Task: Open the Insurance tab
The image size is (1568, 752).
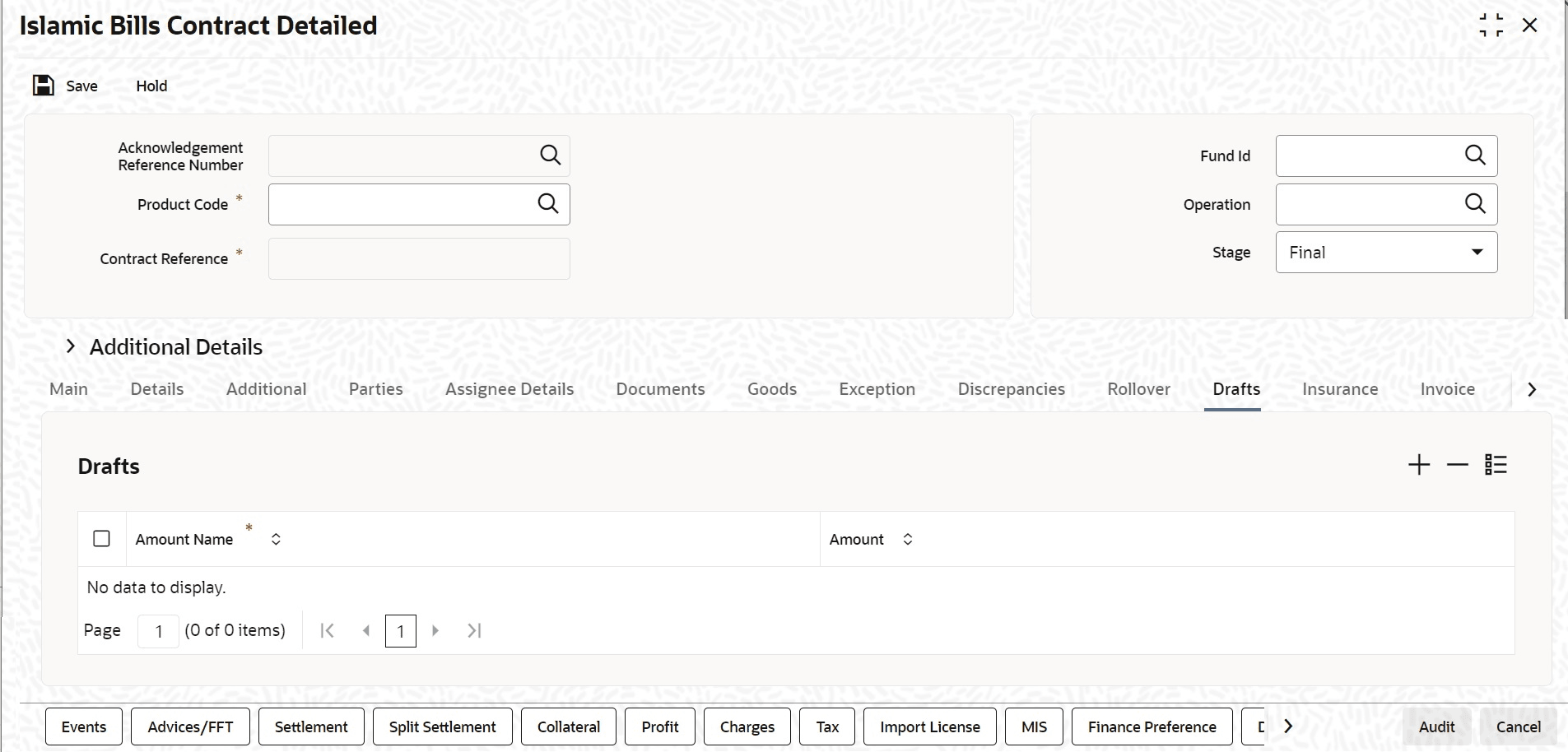Action: pos(1340,389)
